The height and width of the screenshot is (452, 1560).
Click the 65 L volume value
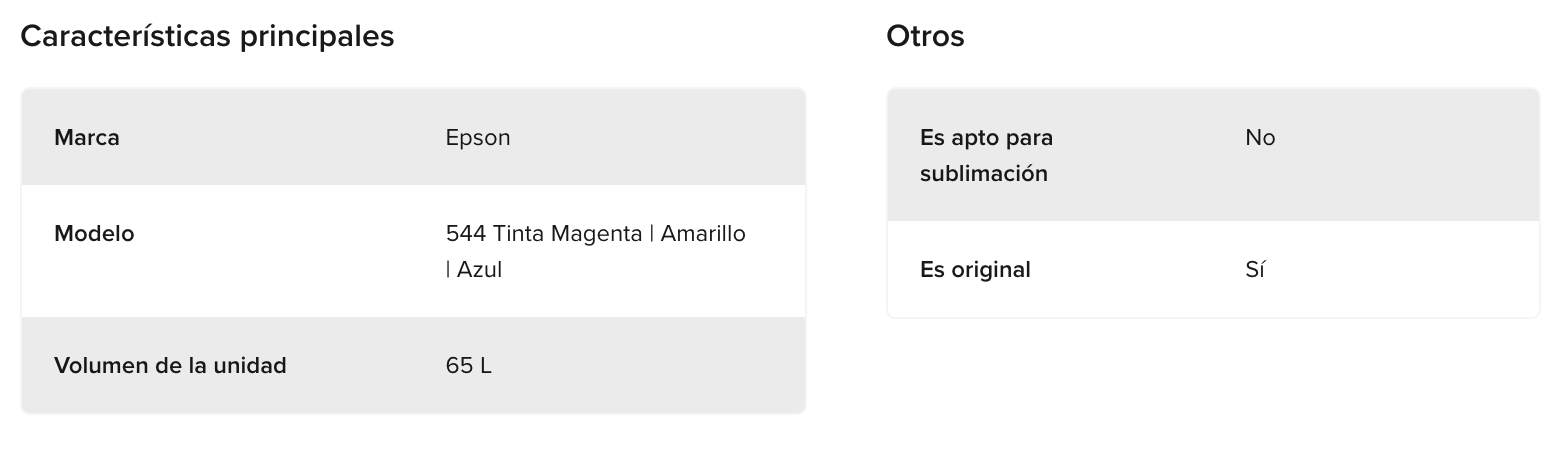click(x=469, y=365)
